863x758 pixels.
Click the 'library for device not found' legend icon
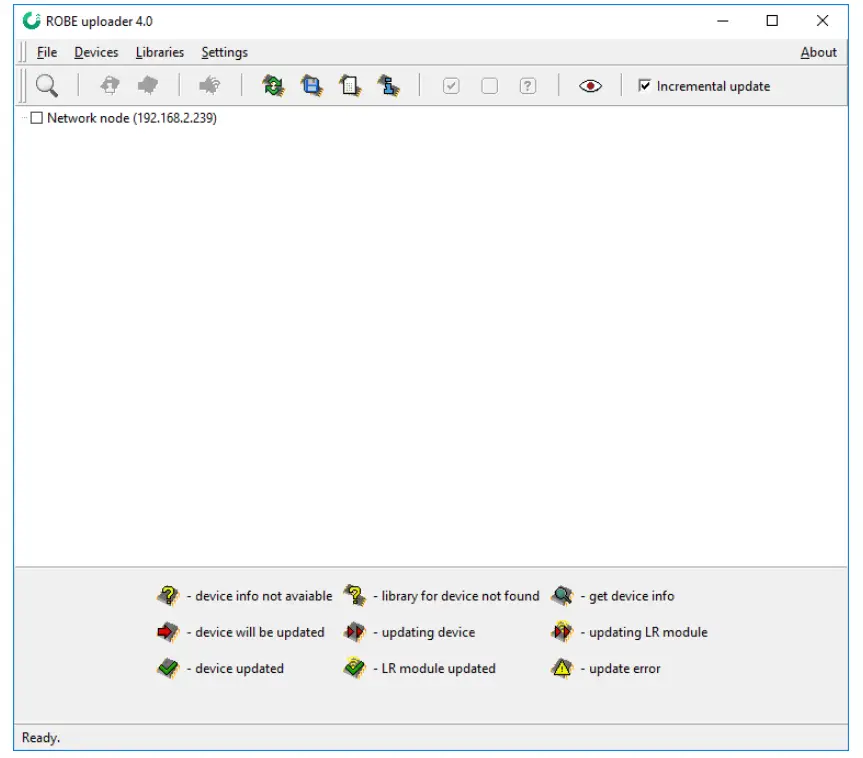pos(355,596)
